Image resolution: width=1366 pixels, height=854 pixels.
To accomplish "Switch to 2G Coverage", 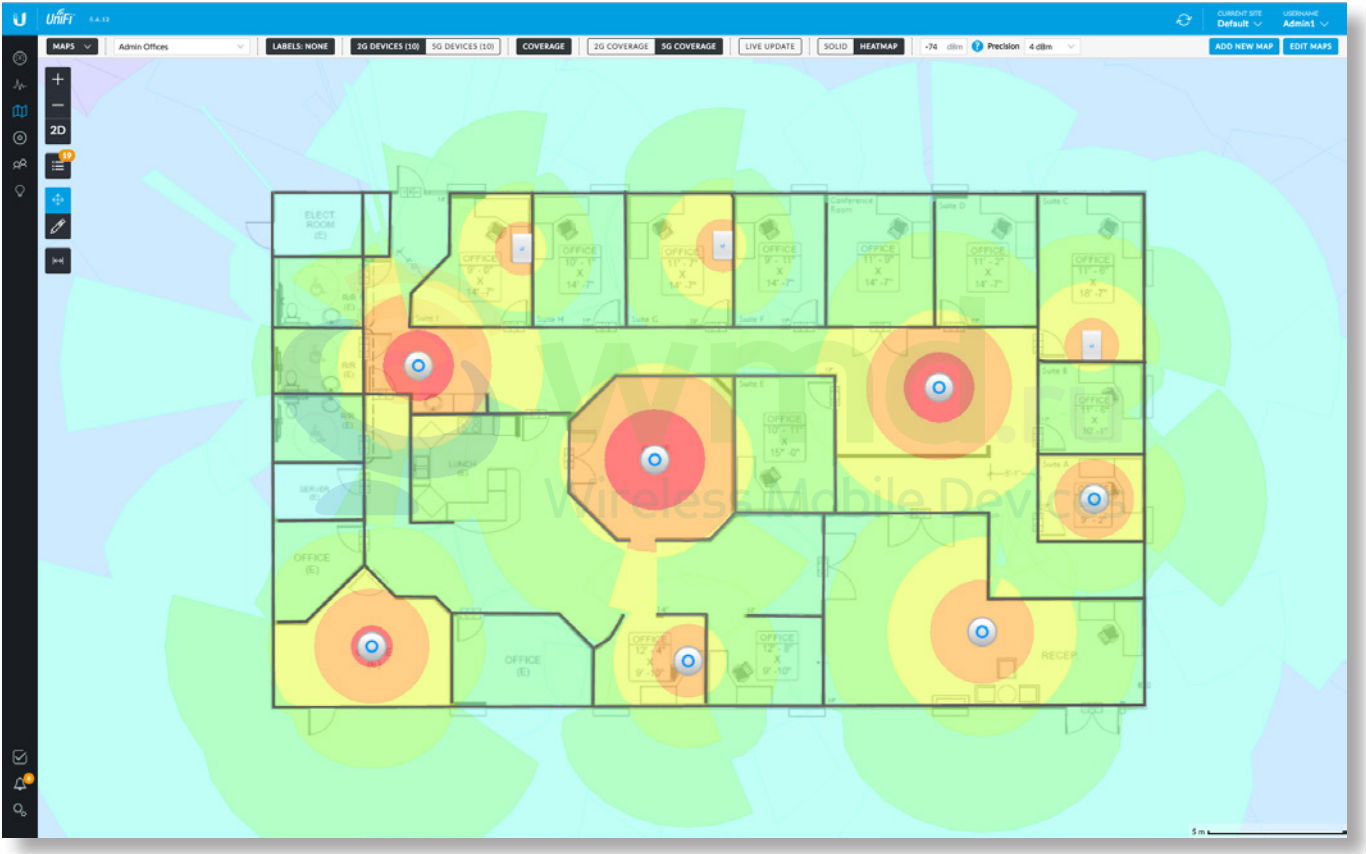I will tap(621, 46).
